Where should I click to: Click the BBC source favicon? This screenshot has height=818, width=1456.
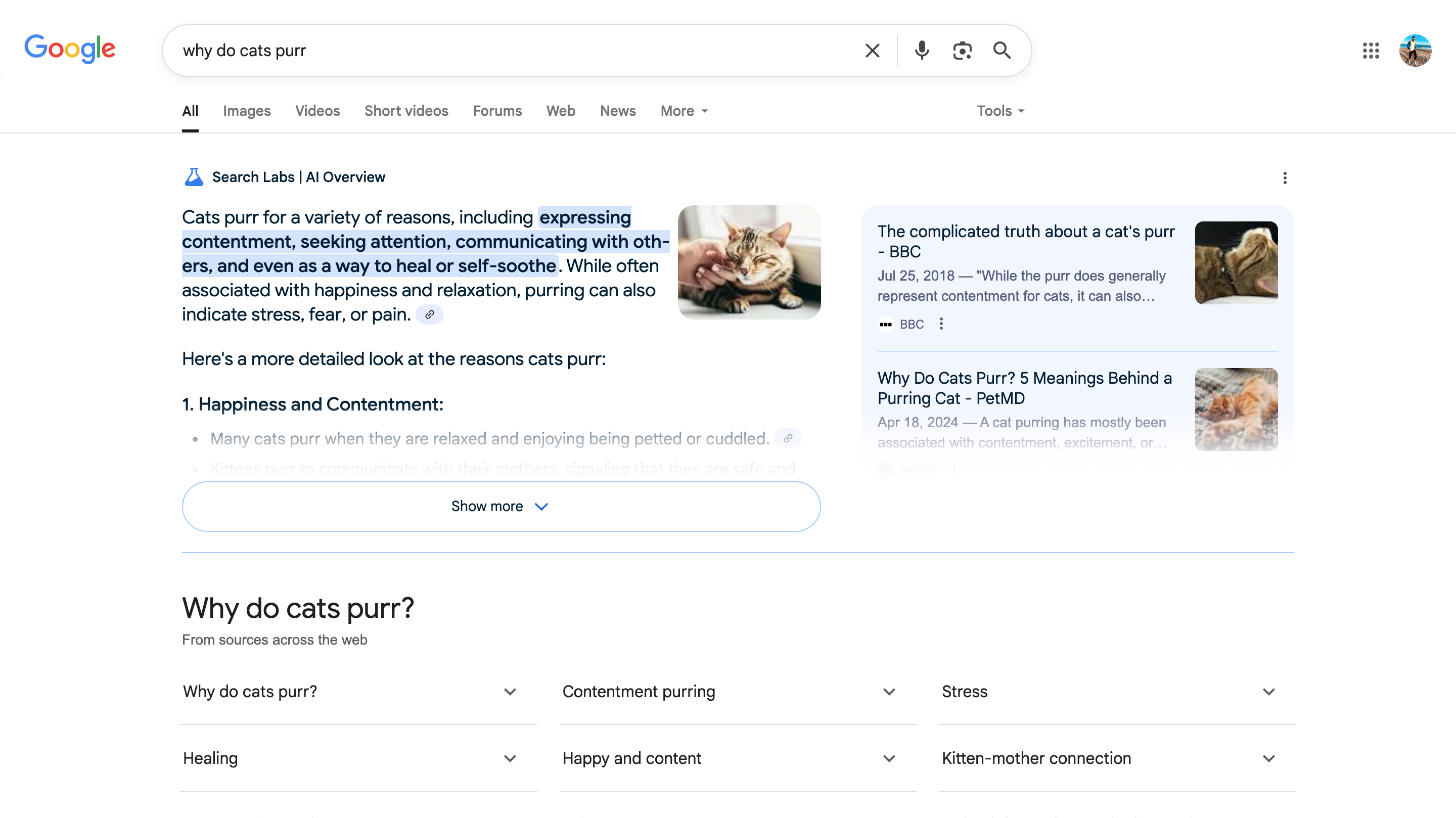coord(886,325)
